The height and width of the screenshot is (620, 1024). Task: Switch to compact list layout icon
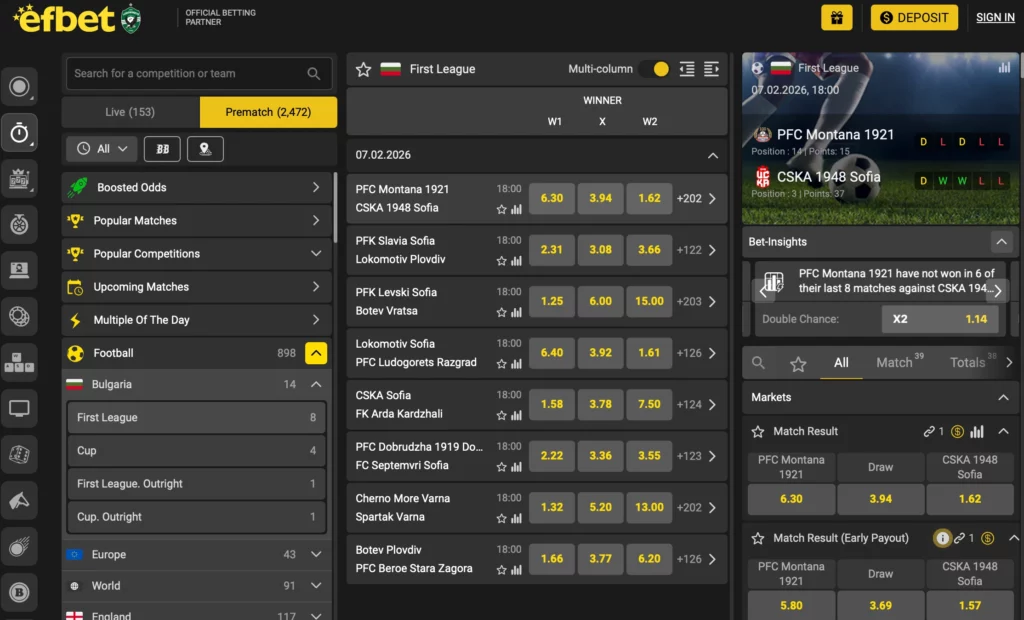pos(686,69)
